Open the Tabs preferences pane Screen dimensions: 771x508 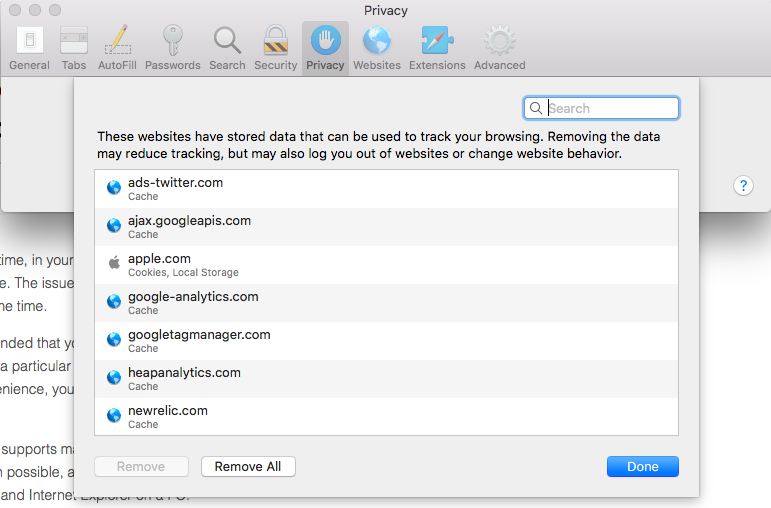point(74,48)
